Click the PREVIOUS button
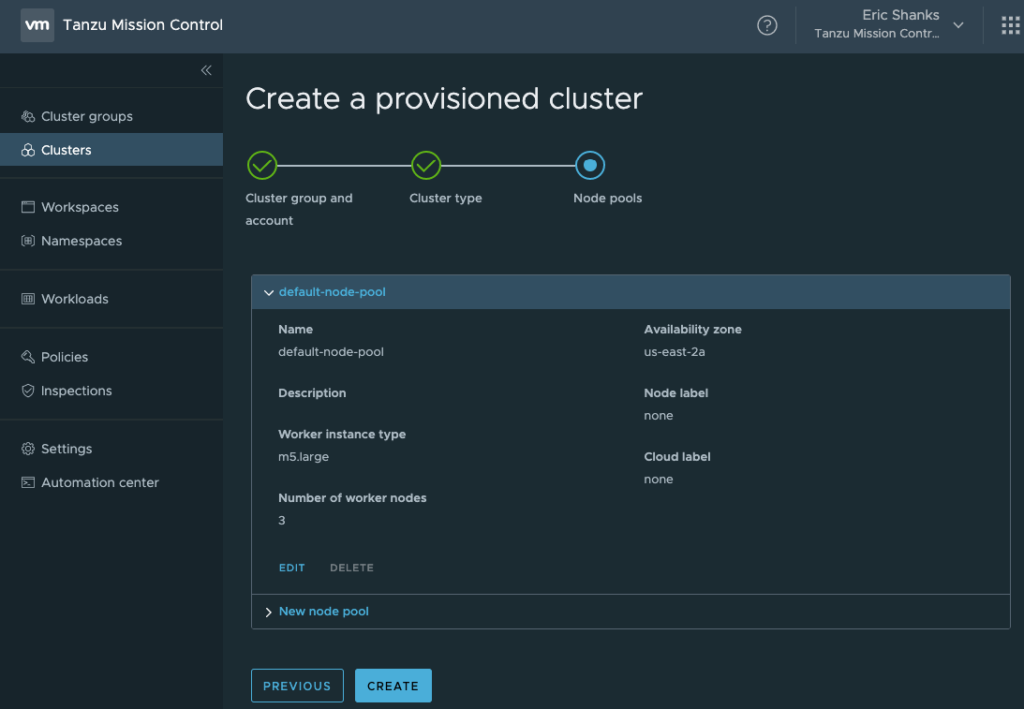Image resolution: width=1024 pixels, height=709 pixels. (x=297, y=686)
